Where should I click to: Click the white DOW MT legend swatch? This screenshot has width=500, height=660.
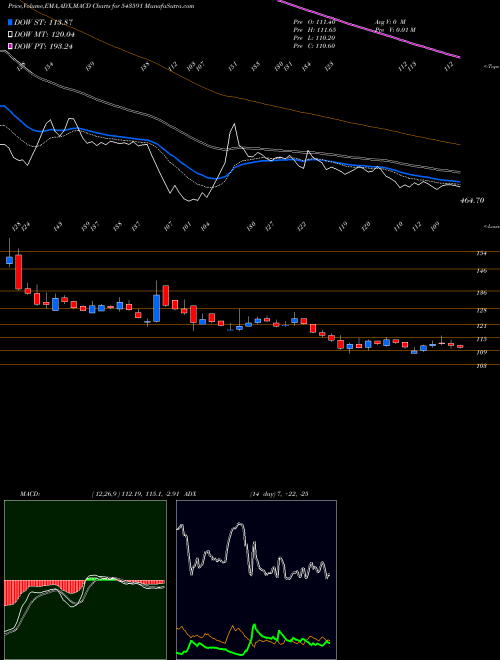coord(11,35)
